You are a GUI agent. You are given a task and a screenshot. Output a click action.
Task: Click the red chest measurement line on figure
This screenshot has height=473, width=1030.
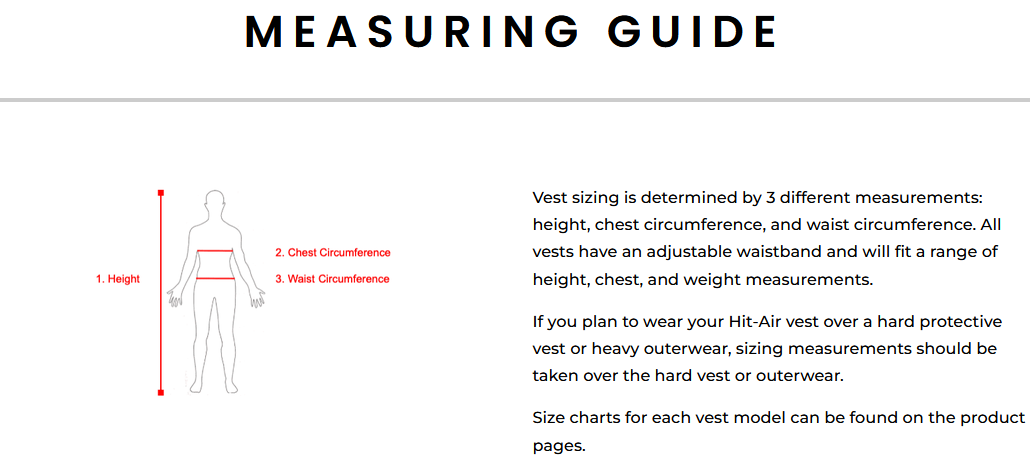pyautogui.click(x=215, y=250)
